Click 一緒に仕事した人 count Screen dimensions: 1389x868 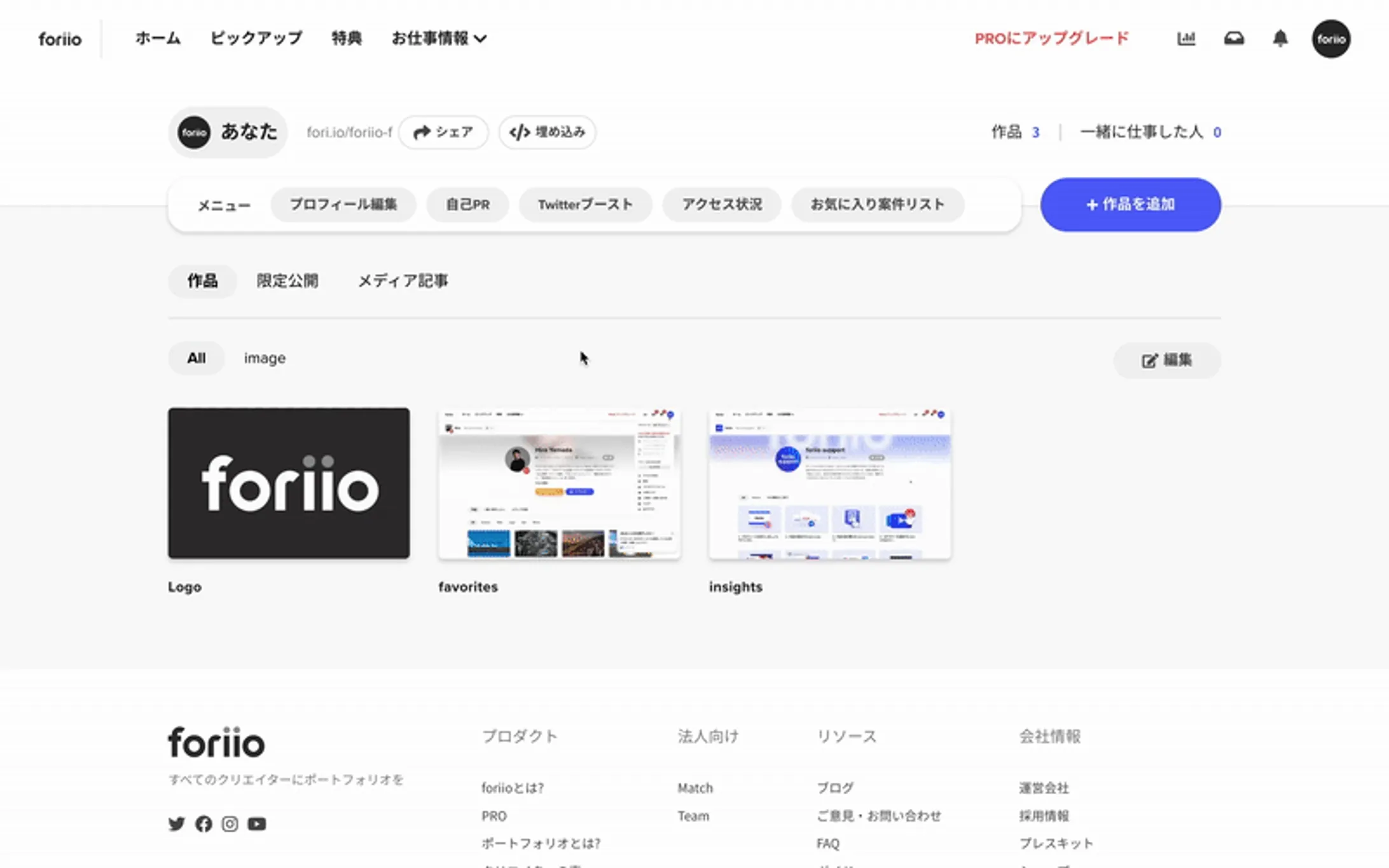[x=1151, y=132]
